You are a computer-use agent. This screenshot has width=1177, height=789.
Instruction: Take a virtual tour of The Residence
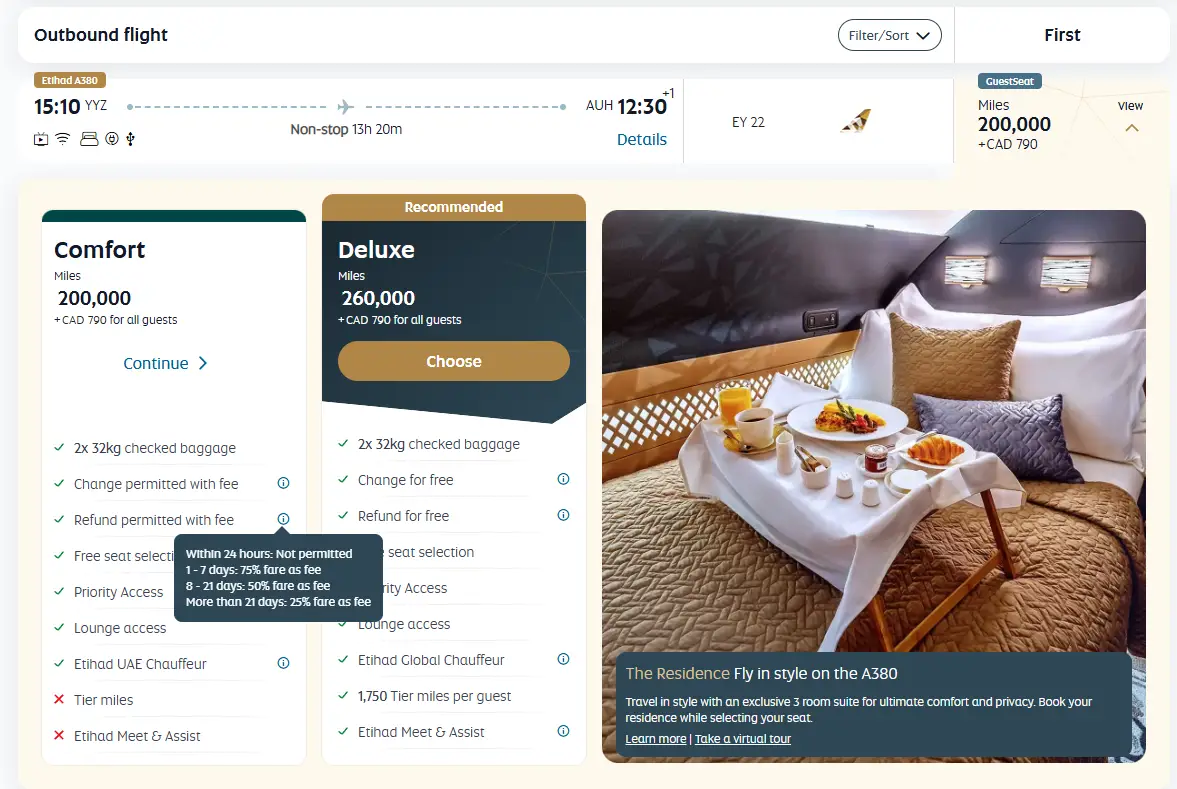click(x=743, y=739)
